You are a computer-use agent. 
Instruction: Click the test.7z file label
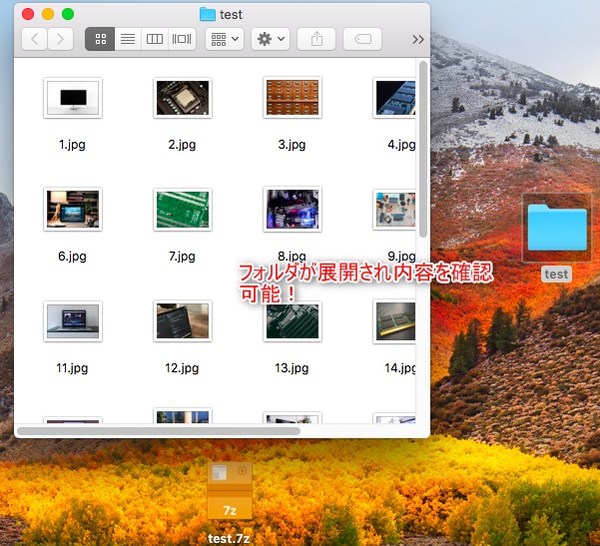[229, 539]
